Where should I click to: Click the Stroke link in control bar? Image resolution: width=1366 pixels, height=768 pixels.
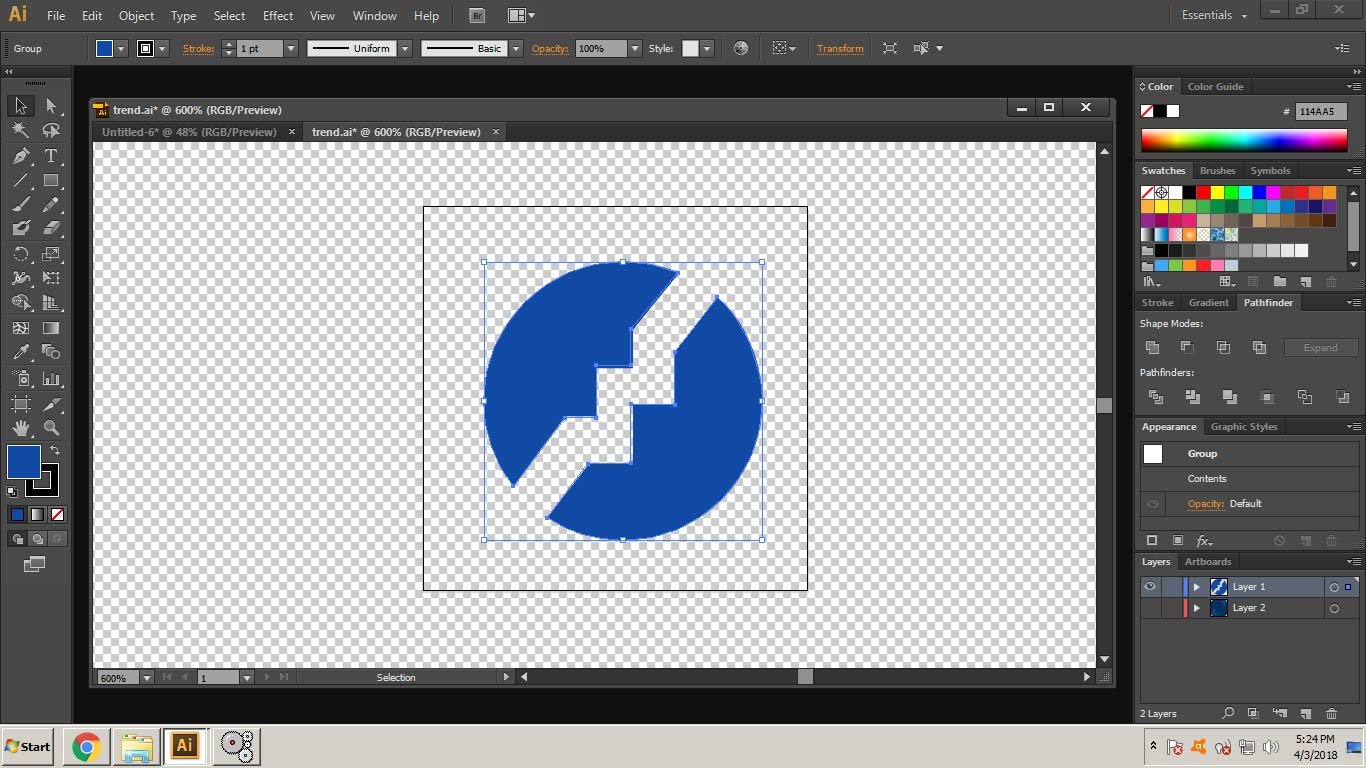(x=198, y=48)
